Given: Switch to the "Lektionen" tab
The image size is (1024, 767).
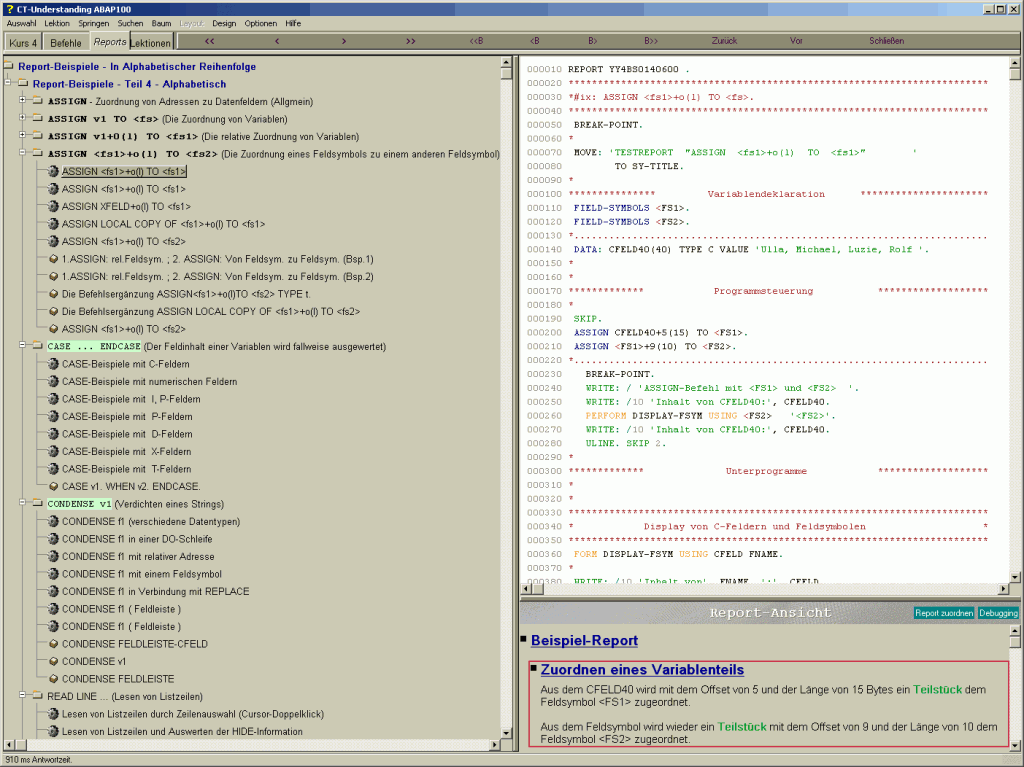Looking at the screenshot, I should point(151,42).
